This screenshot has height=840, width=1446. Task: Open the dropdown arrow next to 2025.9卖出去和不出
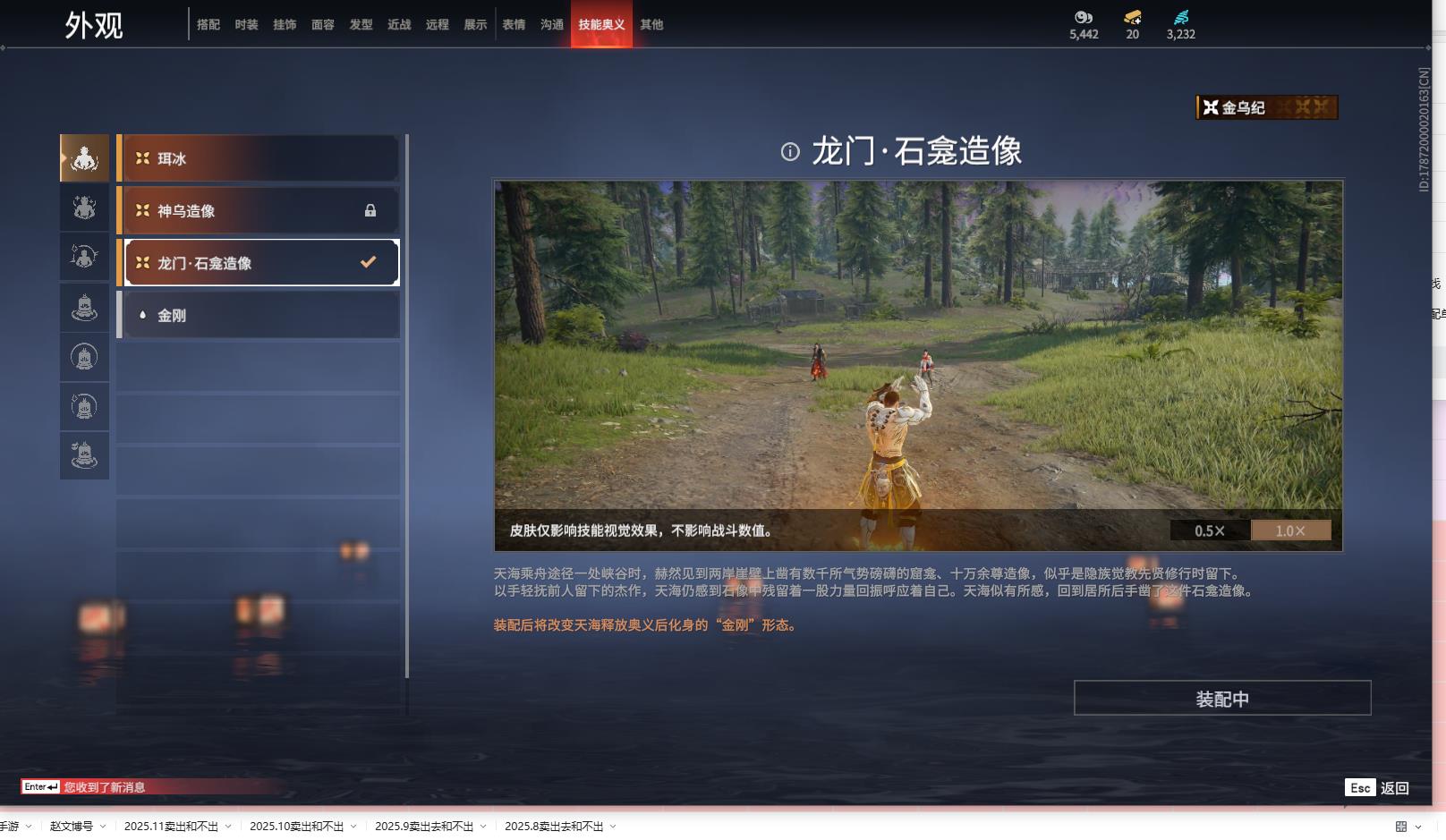[x=483, y=827]
